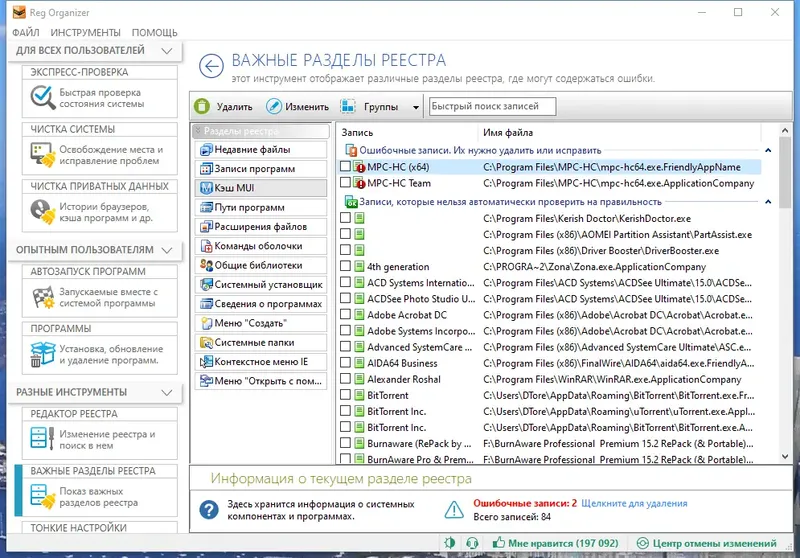Select Записи программ section
The width and height of the screenshot is (800, 558).
(x=261, y=169)
